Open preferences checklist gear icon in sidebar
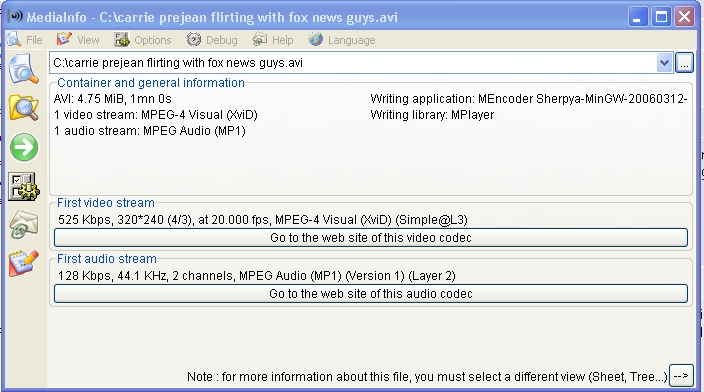The width and height of the screenshot is (704, 392). (x=24, y=186)
